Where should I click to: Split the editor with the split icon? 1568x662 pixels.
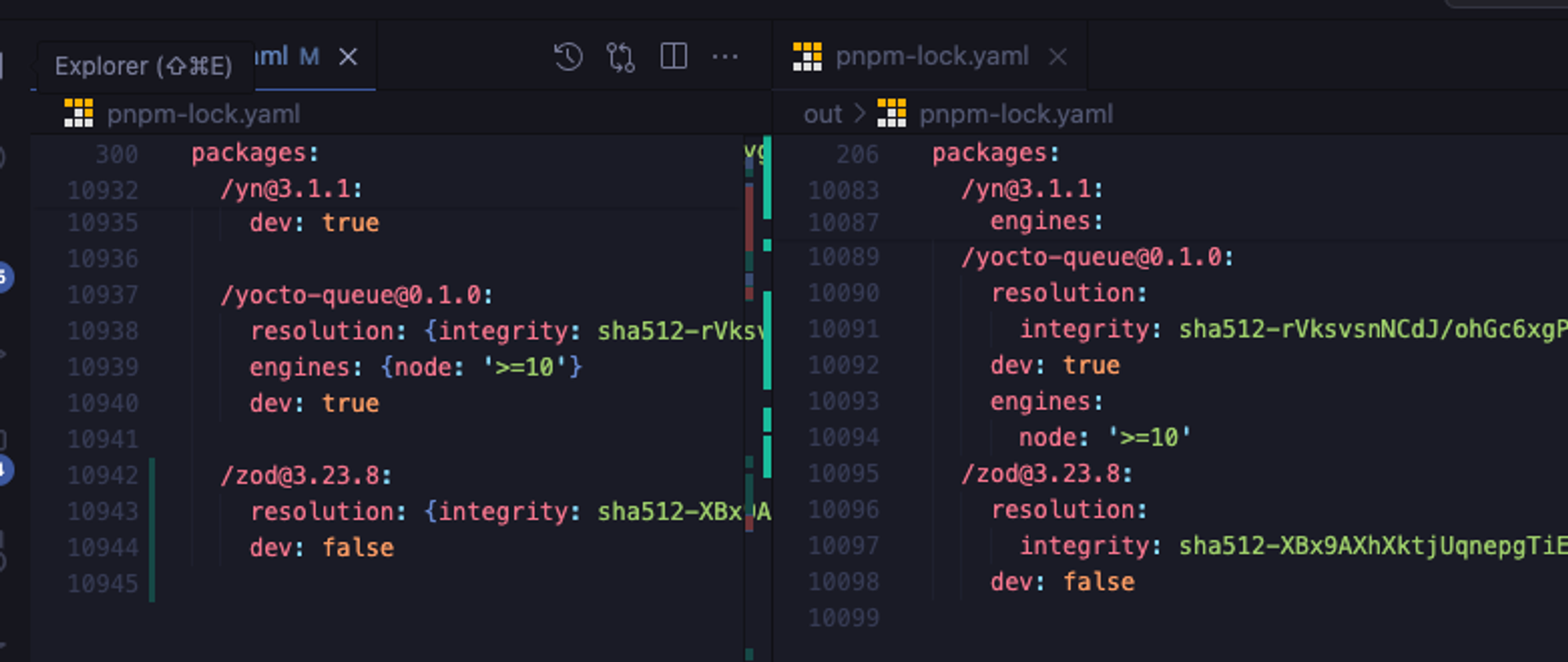pos(673,56)
